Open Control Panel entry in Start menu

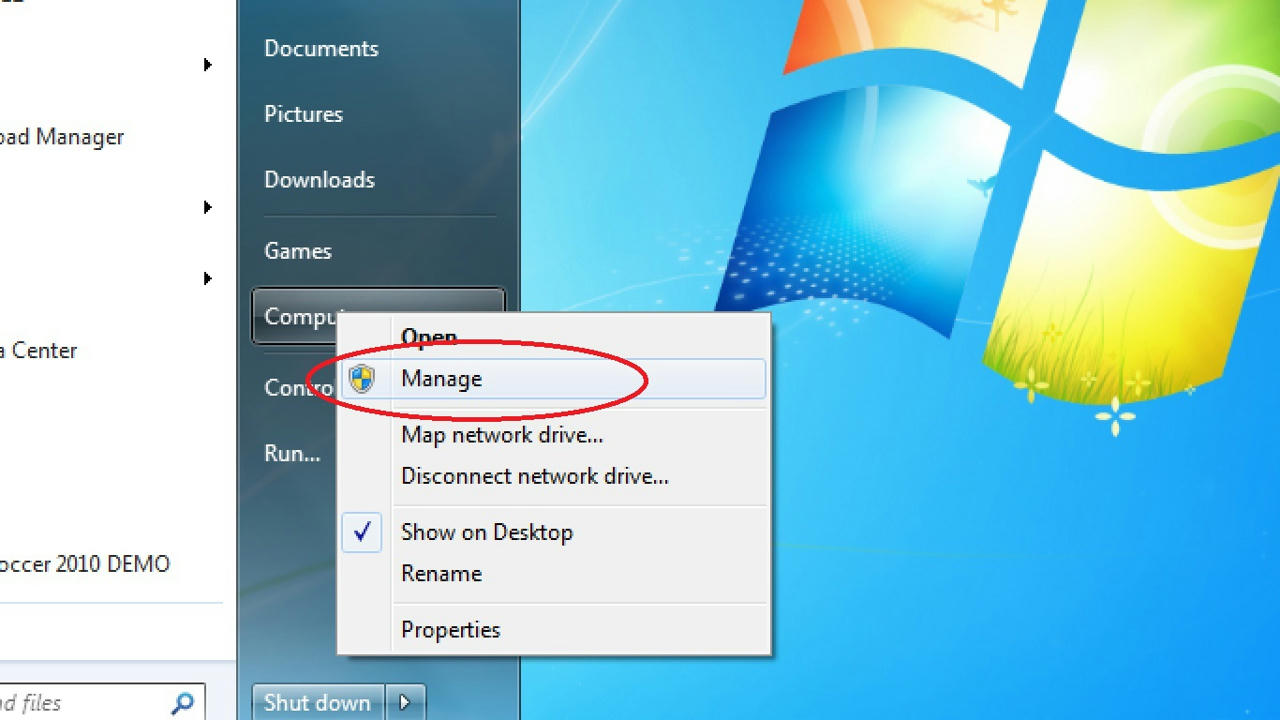coord(300,387)
